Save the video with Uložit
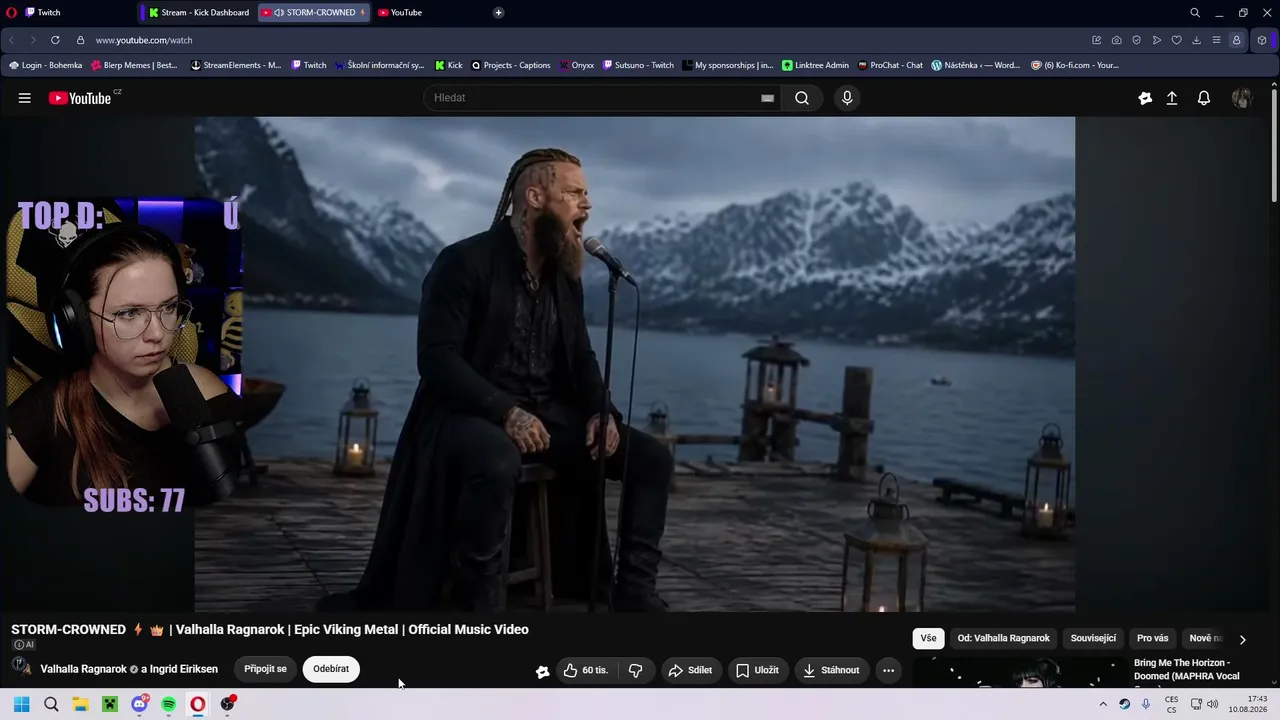Screen dimensions: 1280x720 pyautogui.click(x=757, y=670)
